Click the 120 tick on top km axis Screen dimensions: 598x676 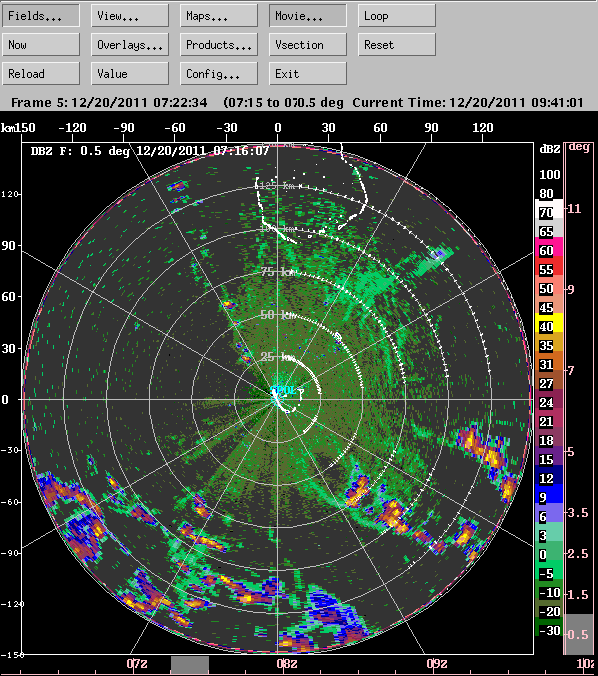point(482,128)
